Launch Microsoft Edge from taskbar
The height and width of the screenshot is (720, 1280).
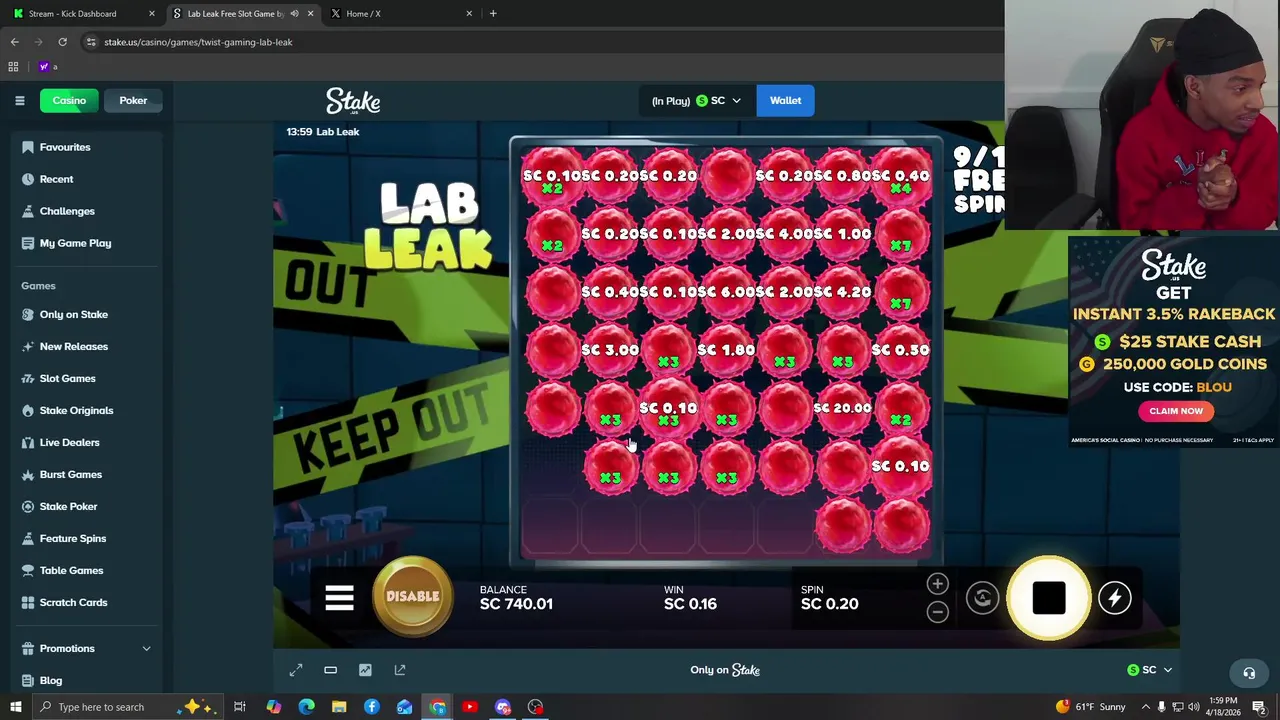pyautogui.click(x=306, y=707)
